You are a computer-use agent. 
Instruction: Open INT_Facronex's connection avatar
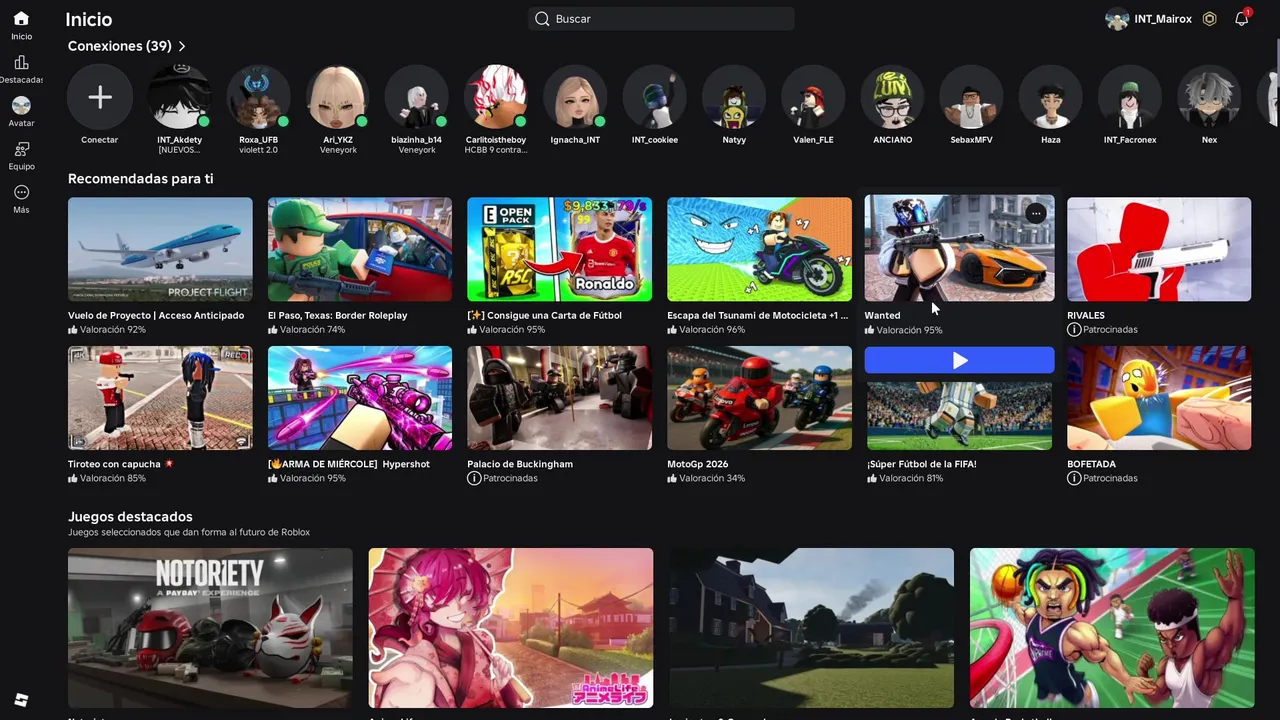(x=1130, y=97)
